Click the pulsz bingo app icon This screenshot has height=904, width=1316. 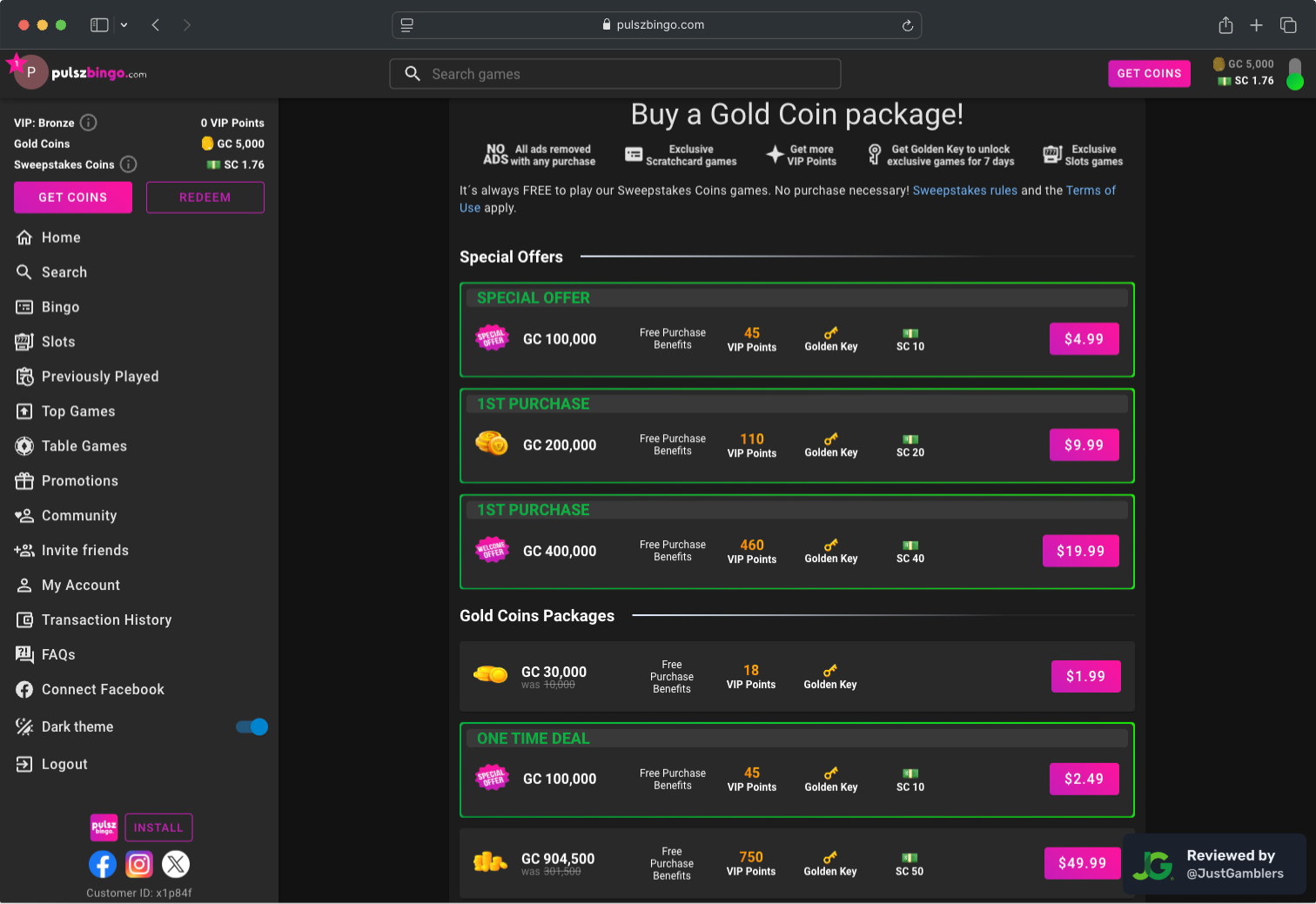click(104, 827)
